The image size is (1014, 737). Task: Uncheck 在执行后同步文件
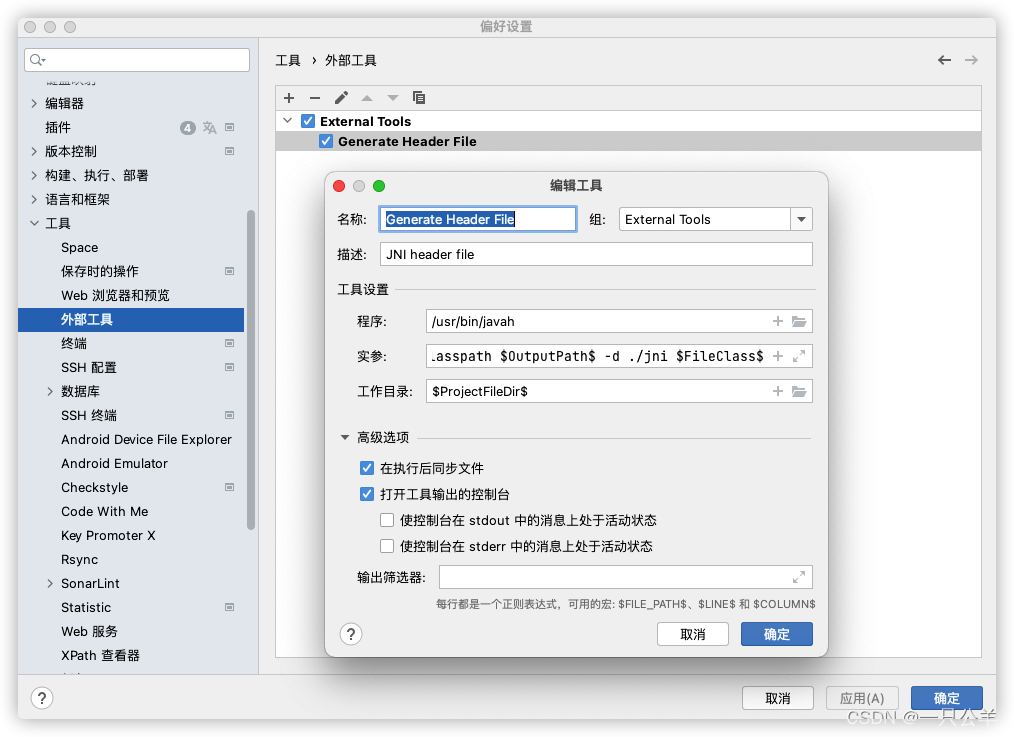[367, 467]
